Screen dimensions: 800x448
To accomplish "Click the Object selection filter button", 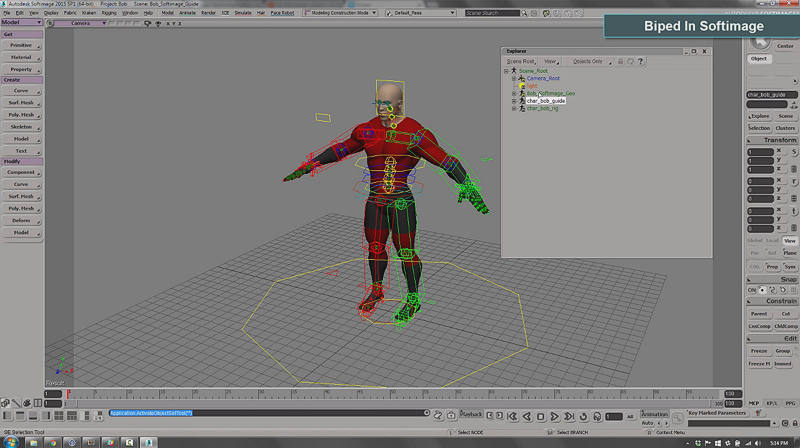I will 759,59.
